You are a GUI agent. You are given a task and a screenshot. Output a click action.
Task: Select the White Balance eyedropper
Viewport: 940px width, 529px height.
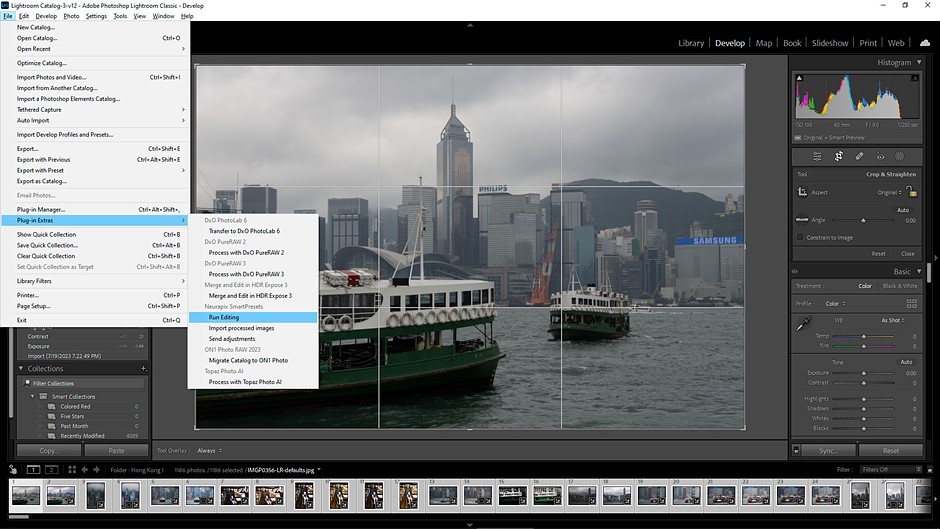pyautogui.click(x=805, y=324)
